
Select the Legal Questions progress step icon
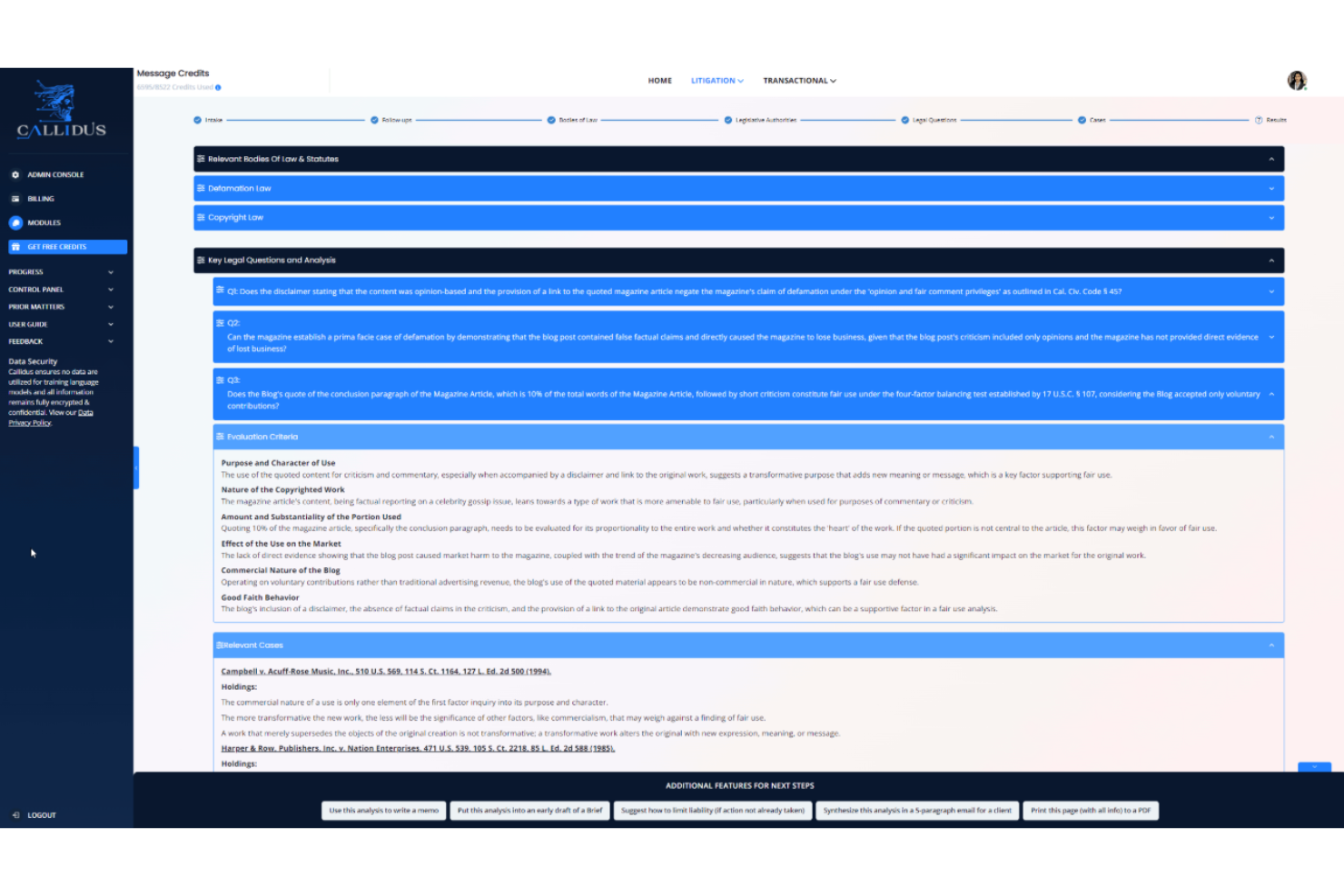904,119
